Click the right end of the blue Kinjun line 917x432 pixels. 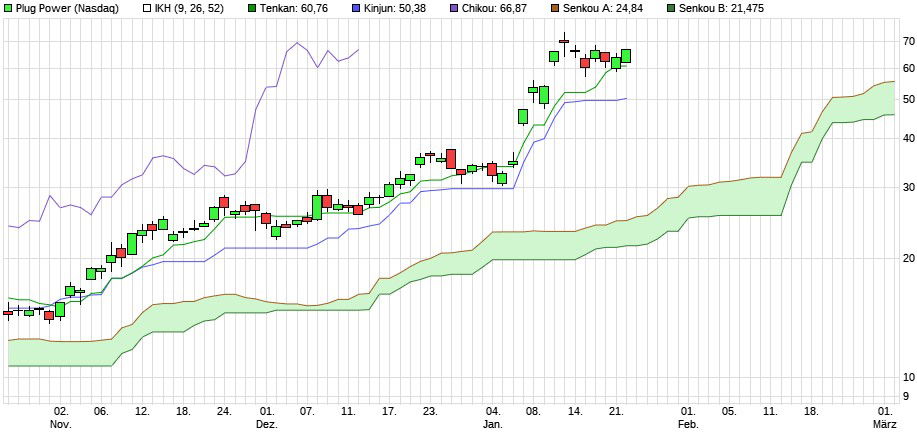coord(626,98)
